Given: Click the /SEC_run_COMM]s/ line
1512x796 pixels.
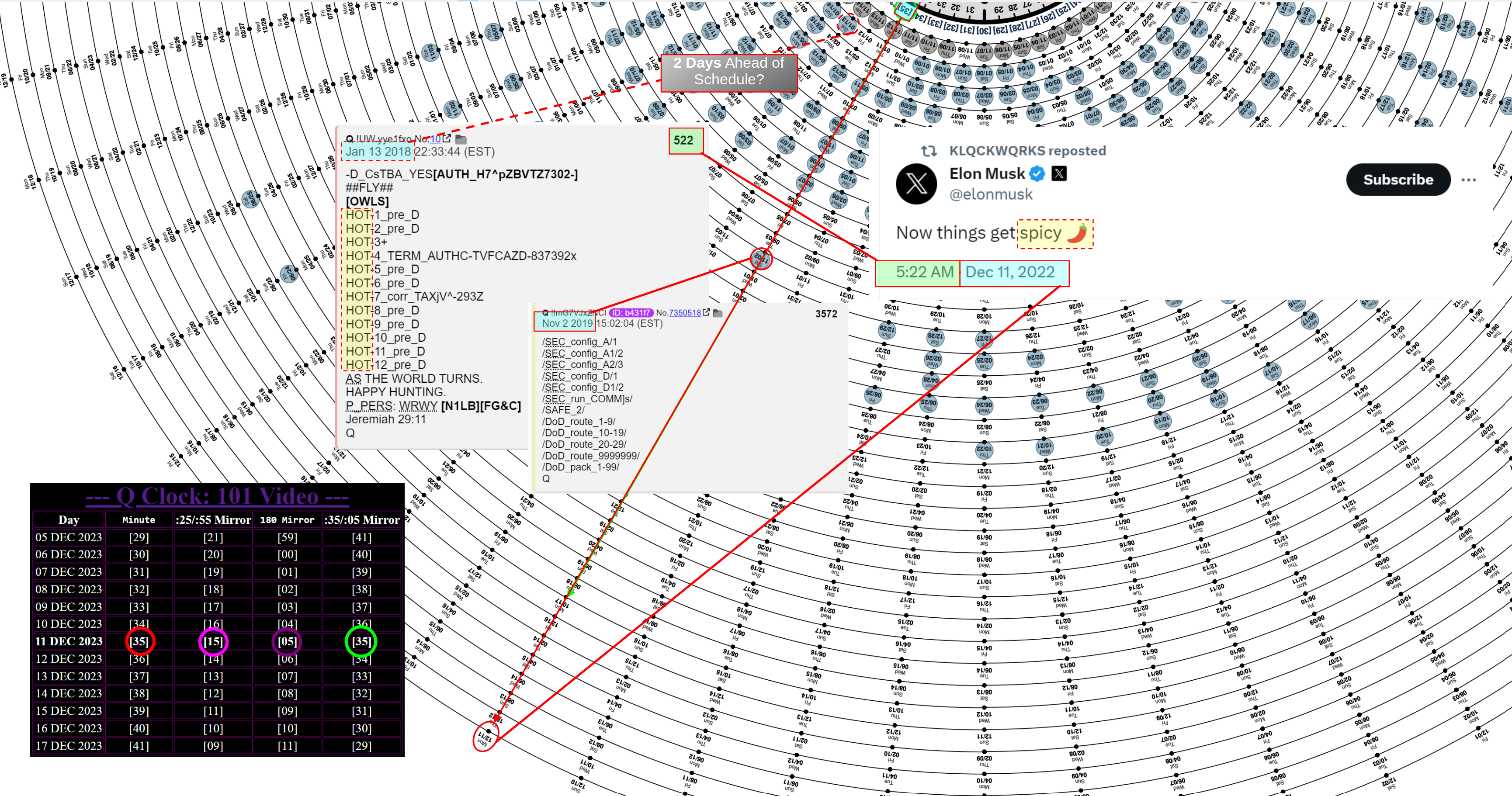Looking at the screenshot, I should tap(587, 398).
